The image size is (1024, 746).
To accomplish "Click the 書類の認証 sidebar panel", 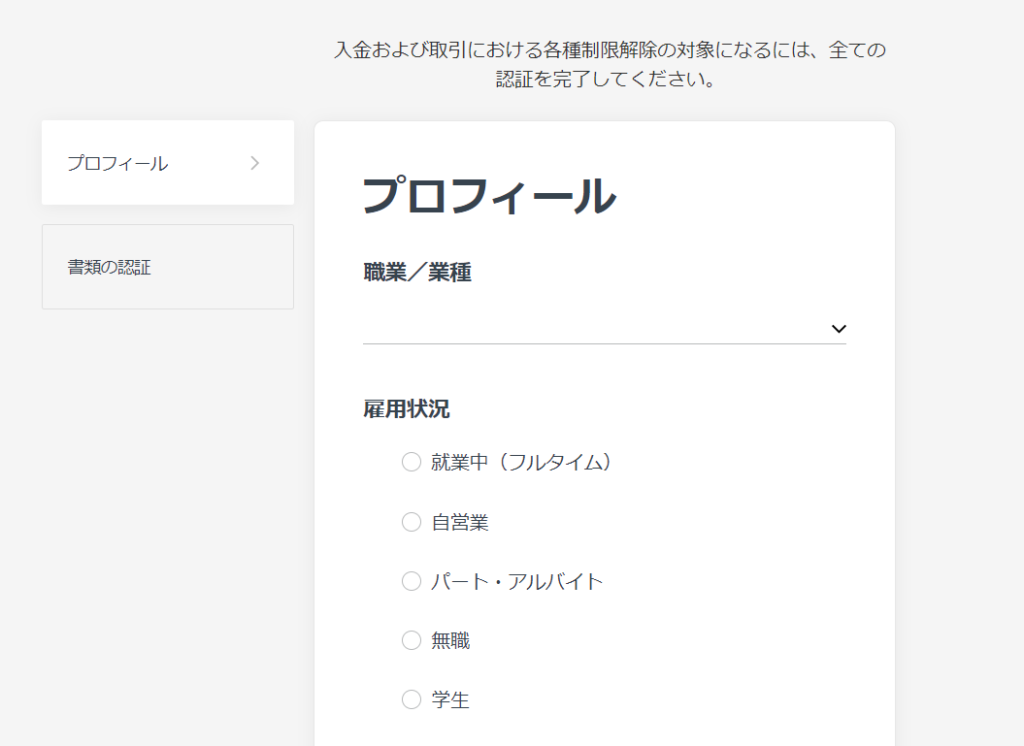I will point(167,266).
